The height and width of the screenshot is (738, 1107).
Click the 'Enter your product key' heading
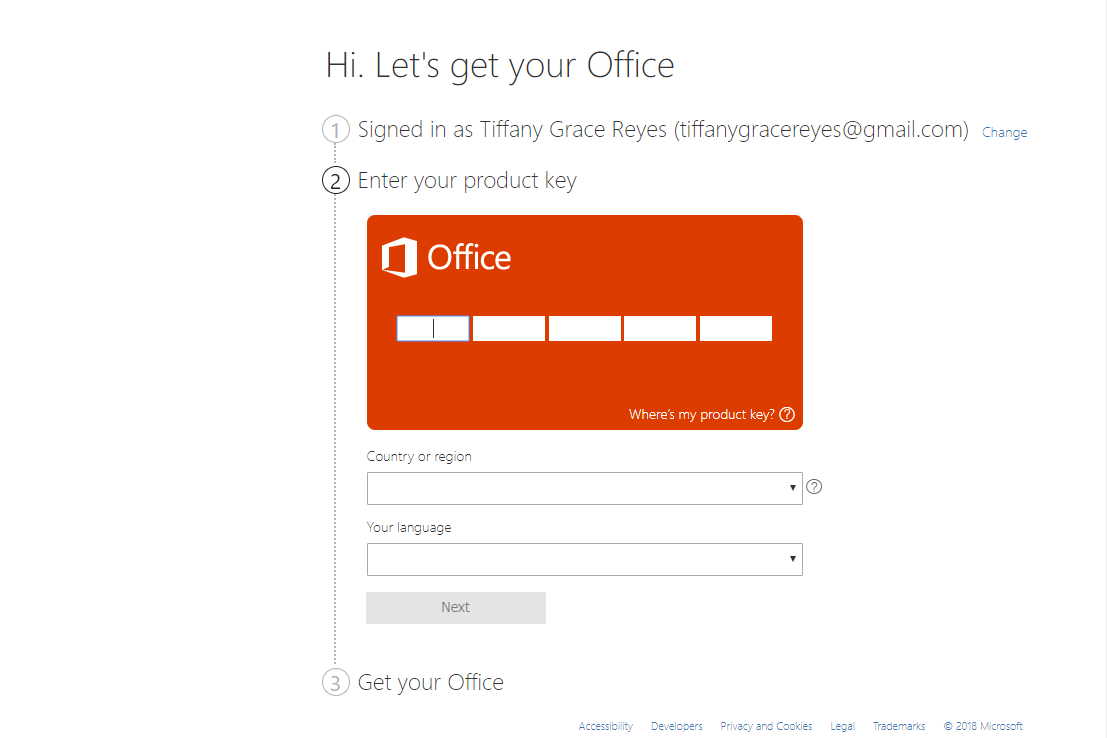point(467,181)
